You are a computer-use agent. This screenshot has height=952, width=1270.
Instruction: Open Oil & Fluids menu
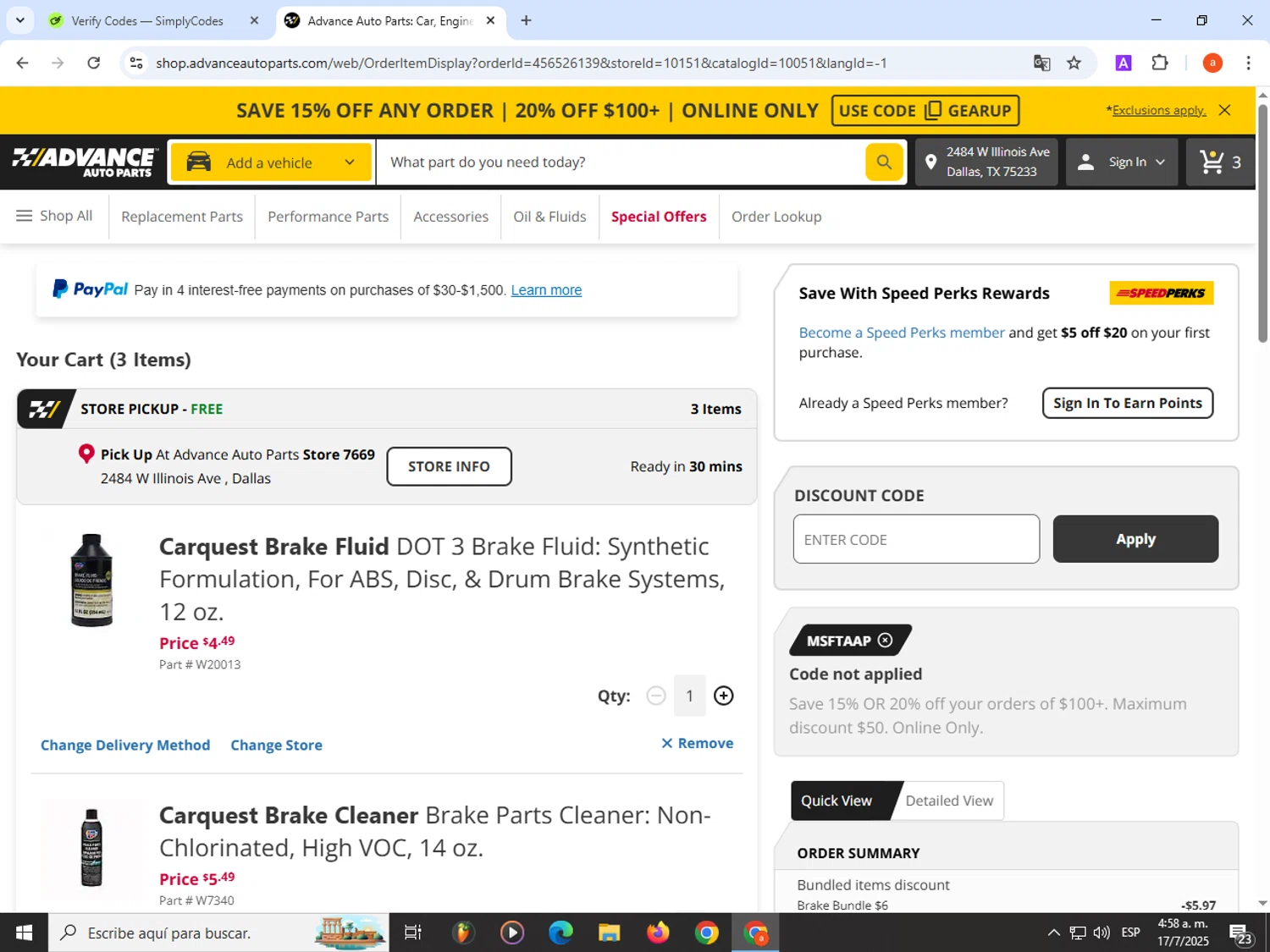(x=549, y=217)
